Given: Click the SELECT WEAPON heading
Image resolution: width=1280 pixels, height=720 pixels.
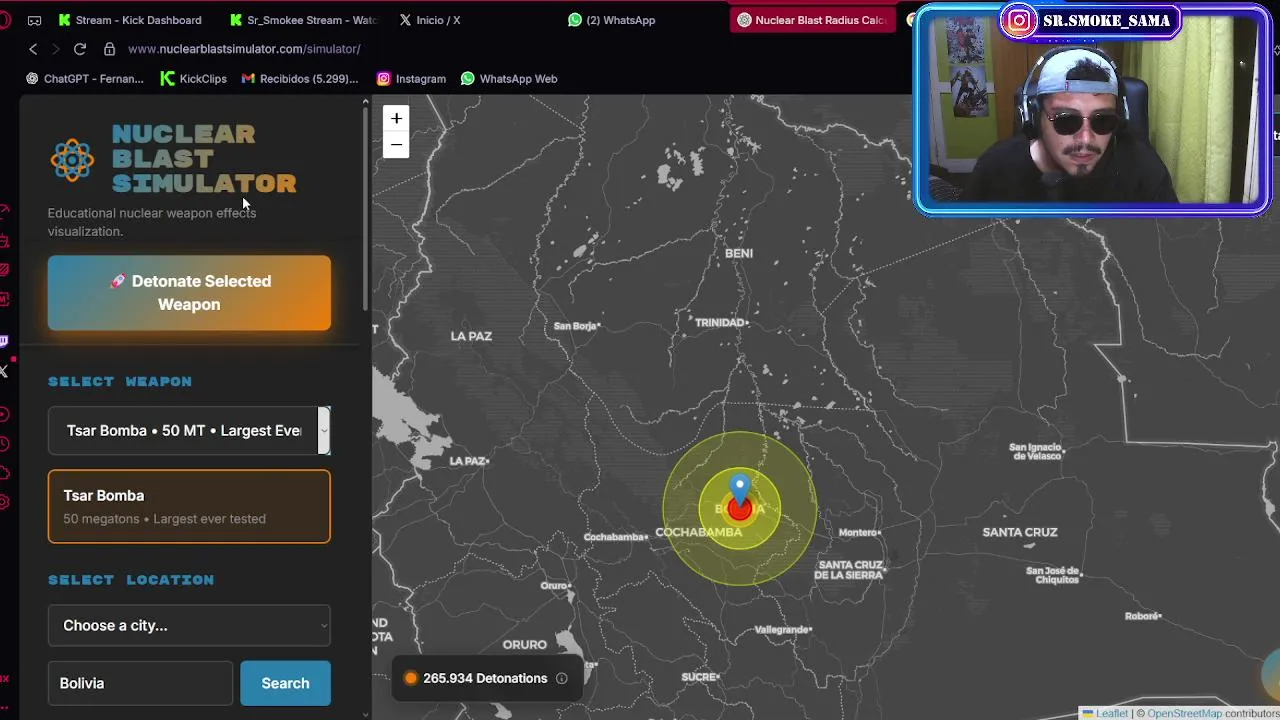Looking at the screenshot, I should (120, 381).
